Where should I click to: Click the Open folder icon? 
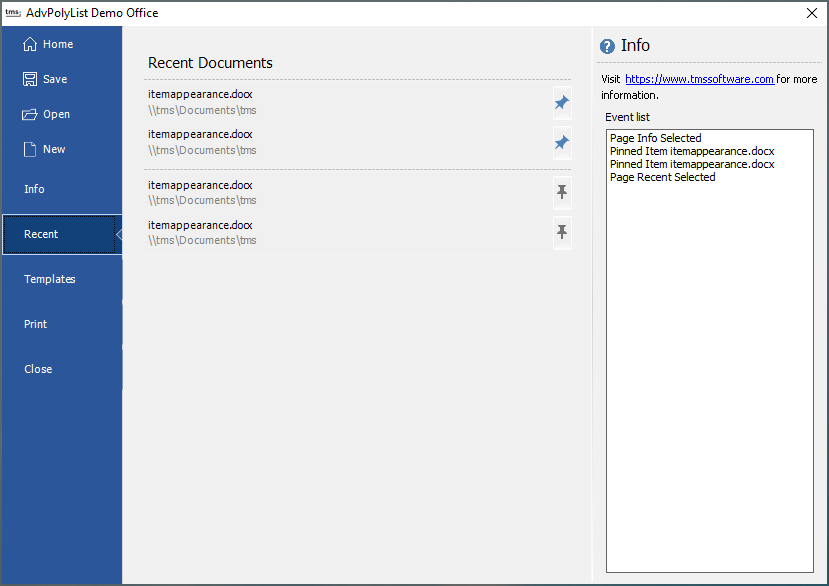click(x=30, y=114)
